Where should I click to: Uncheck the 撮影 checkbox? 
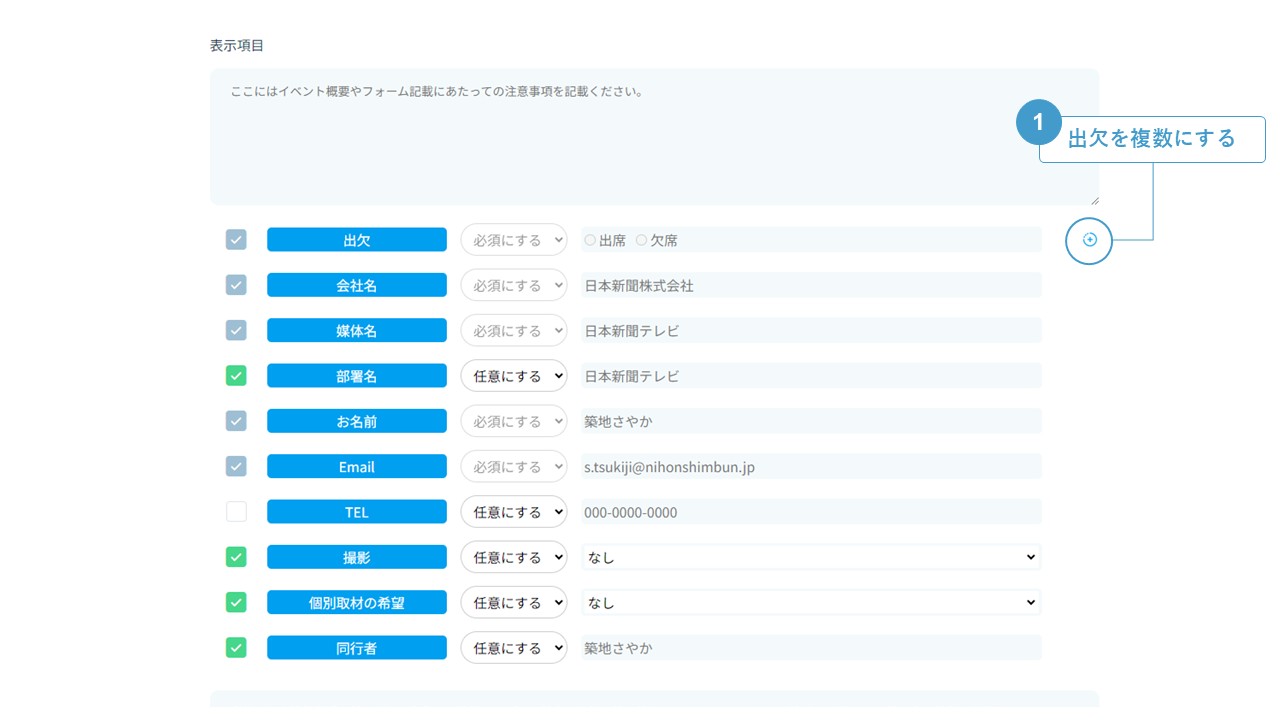click(236, 557)
